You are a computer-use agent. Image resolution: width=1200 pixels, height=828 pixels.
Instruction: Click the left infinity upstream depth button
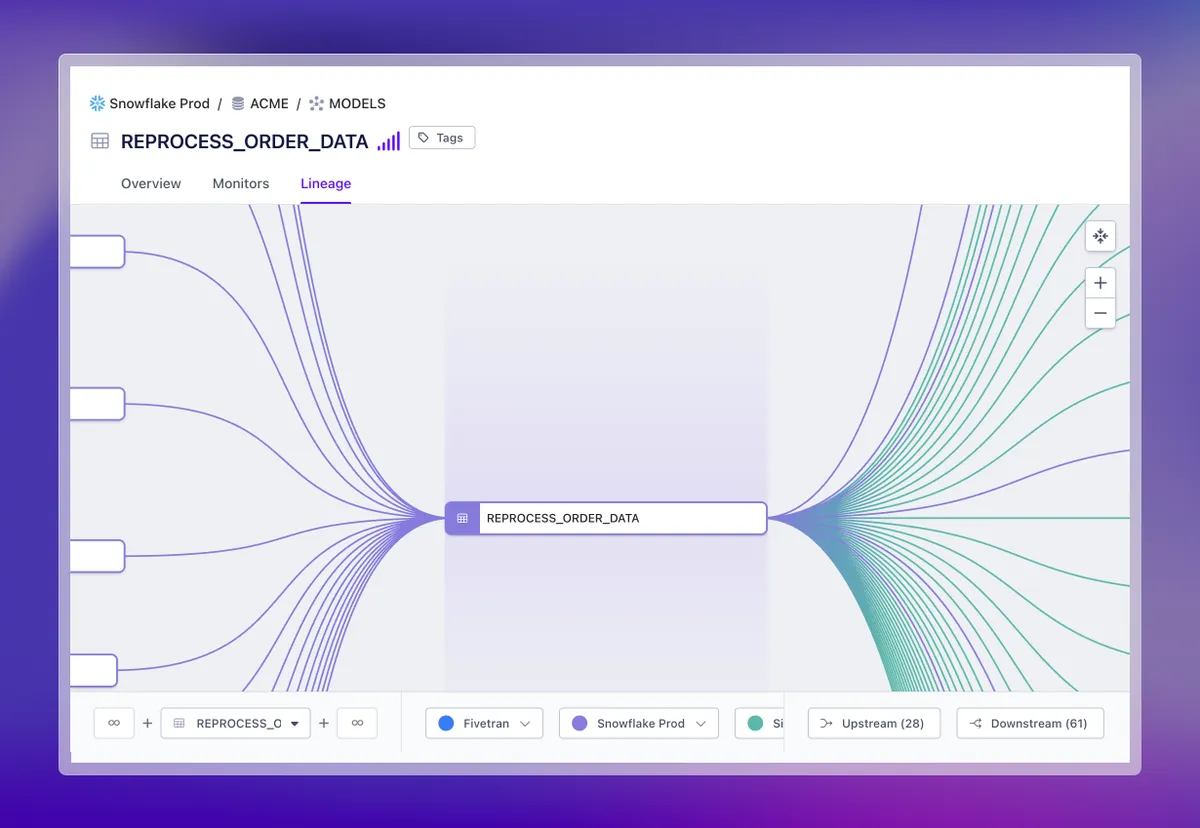114,723
